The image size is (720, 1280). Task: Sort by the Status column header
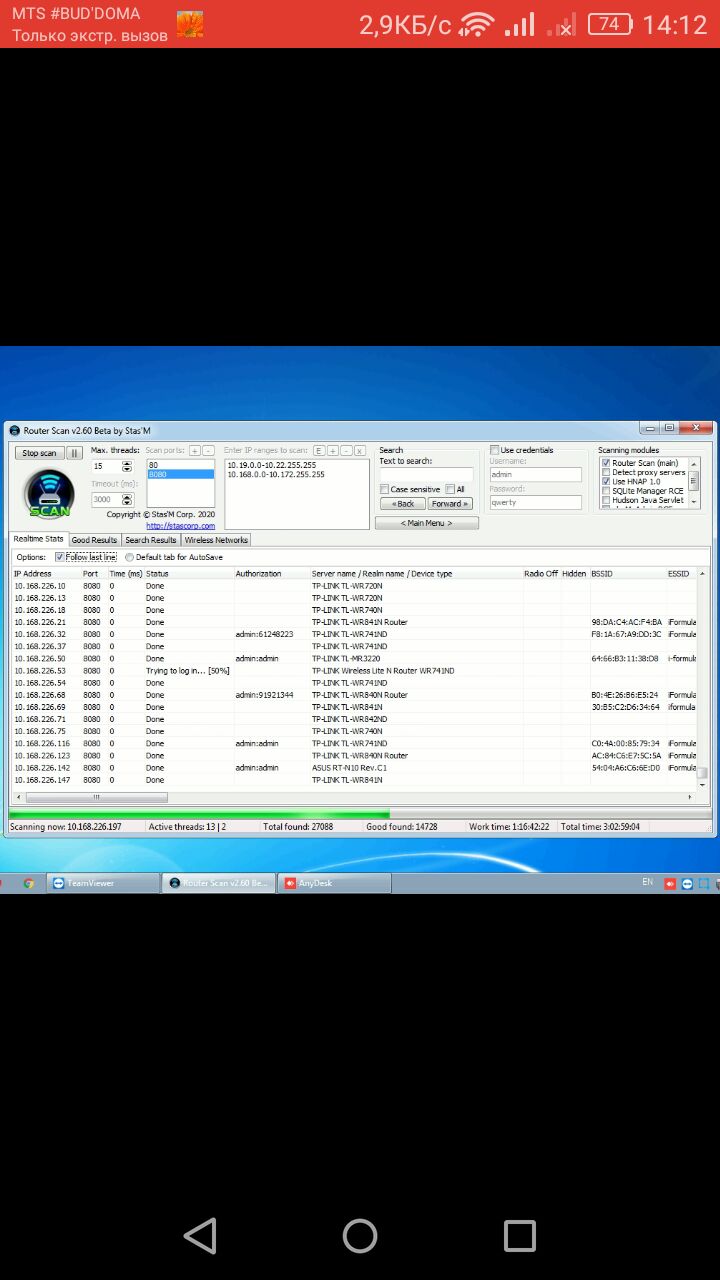point(188,574)
